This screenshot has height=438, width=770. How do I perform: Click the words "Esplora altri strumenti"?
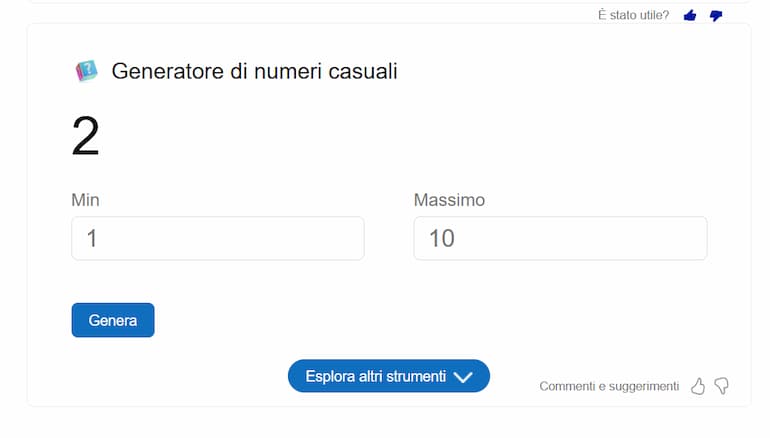coord(376,377)
